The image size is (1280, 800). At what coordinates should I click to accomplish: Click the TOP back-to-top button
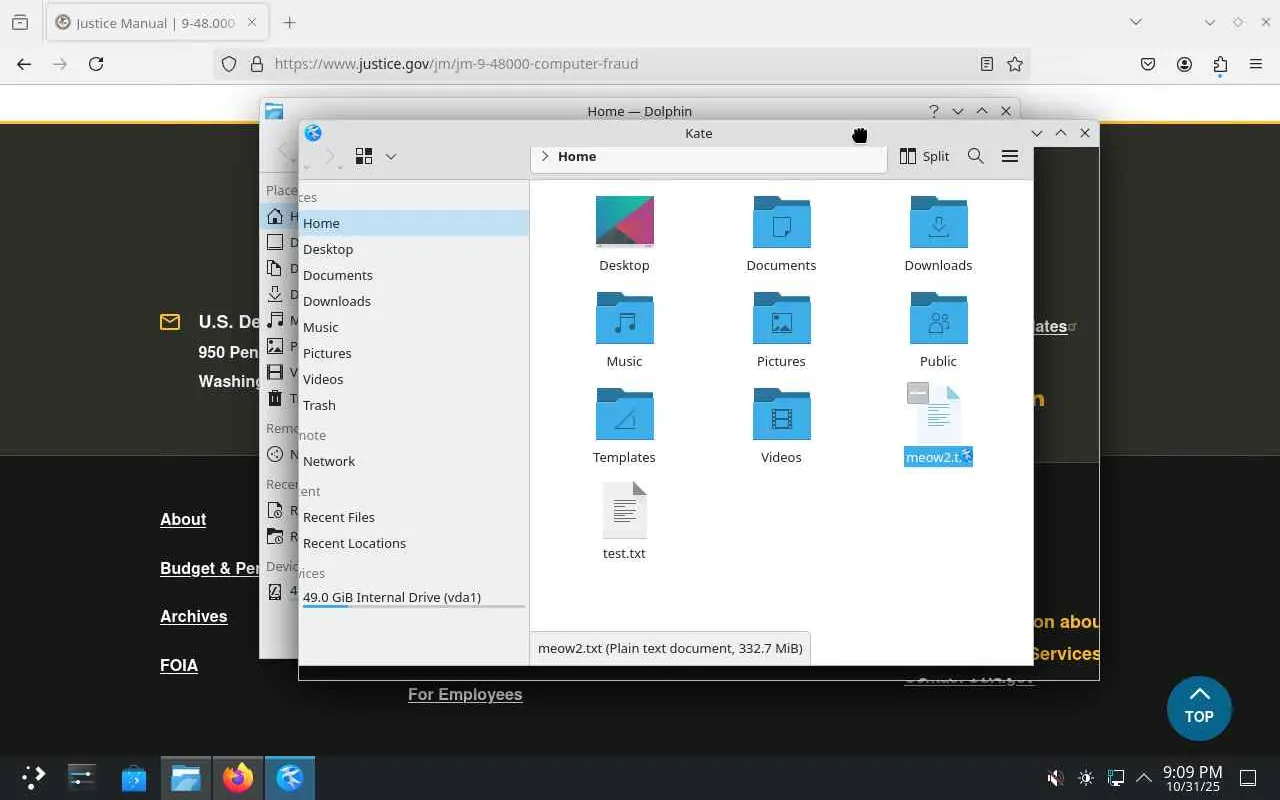tap(1199, 708)
